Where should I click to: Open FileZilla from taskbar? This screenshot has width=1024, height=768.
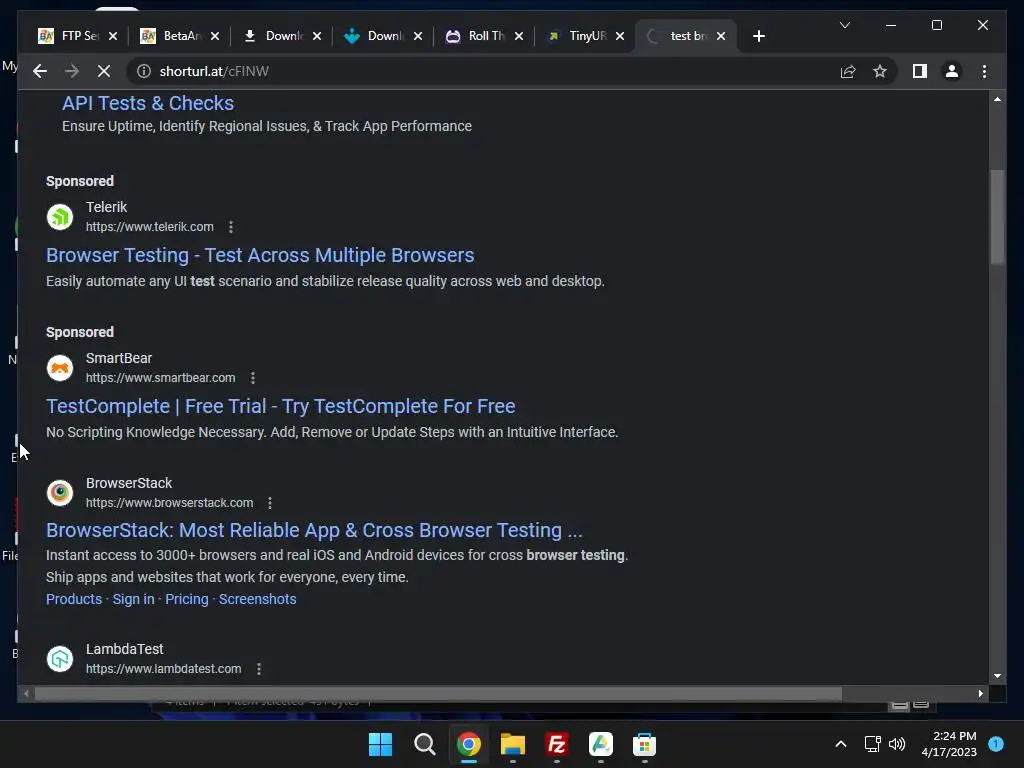click(556, 744)
